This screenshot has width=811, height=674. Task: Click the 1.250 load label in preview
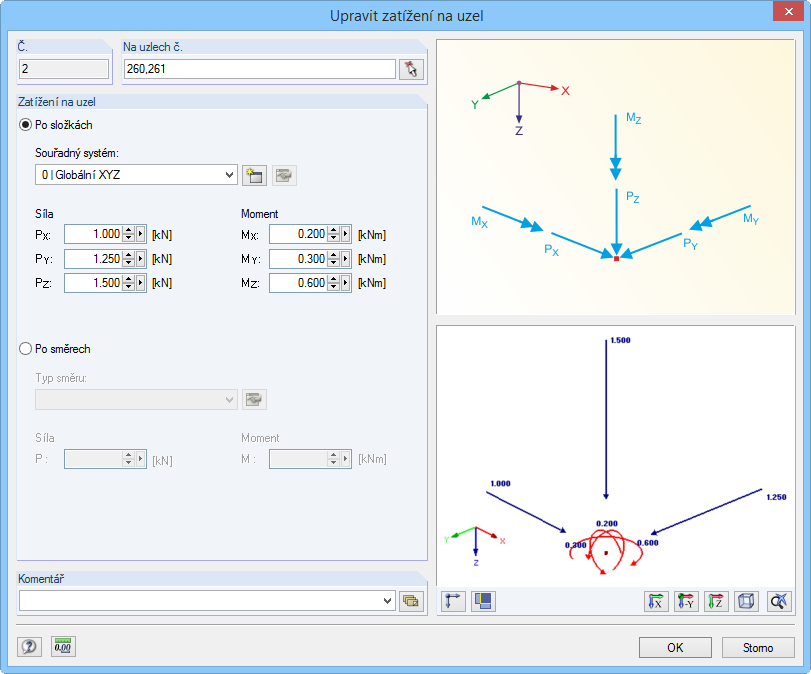(x=776, y=497)
